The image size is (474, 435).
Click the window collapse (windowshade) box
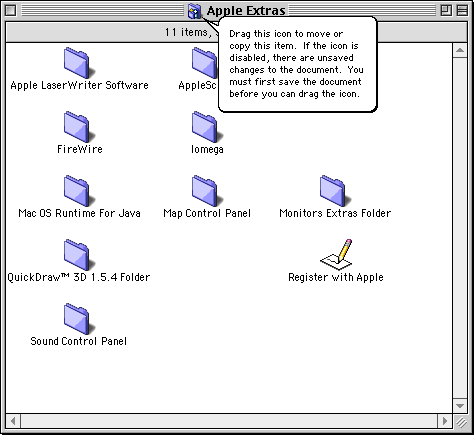462,11
